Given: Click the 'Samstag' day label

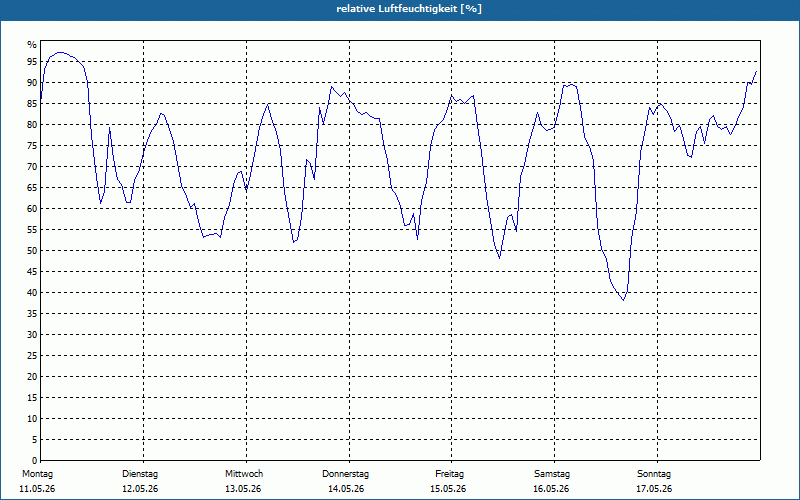Looking at the screenshot, I should pos(552,474).
